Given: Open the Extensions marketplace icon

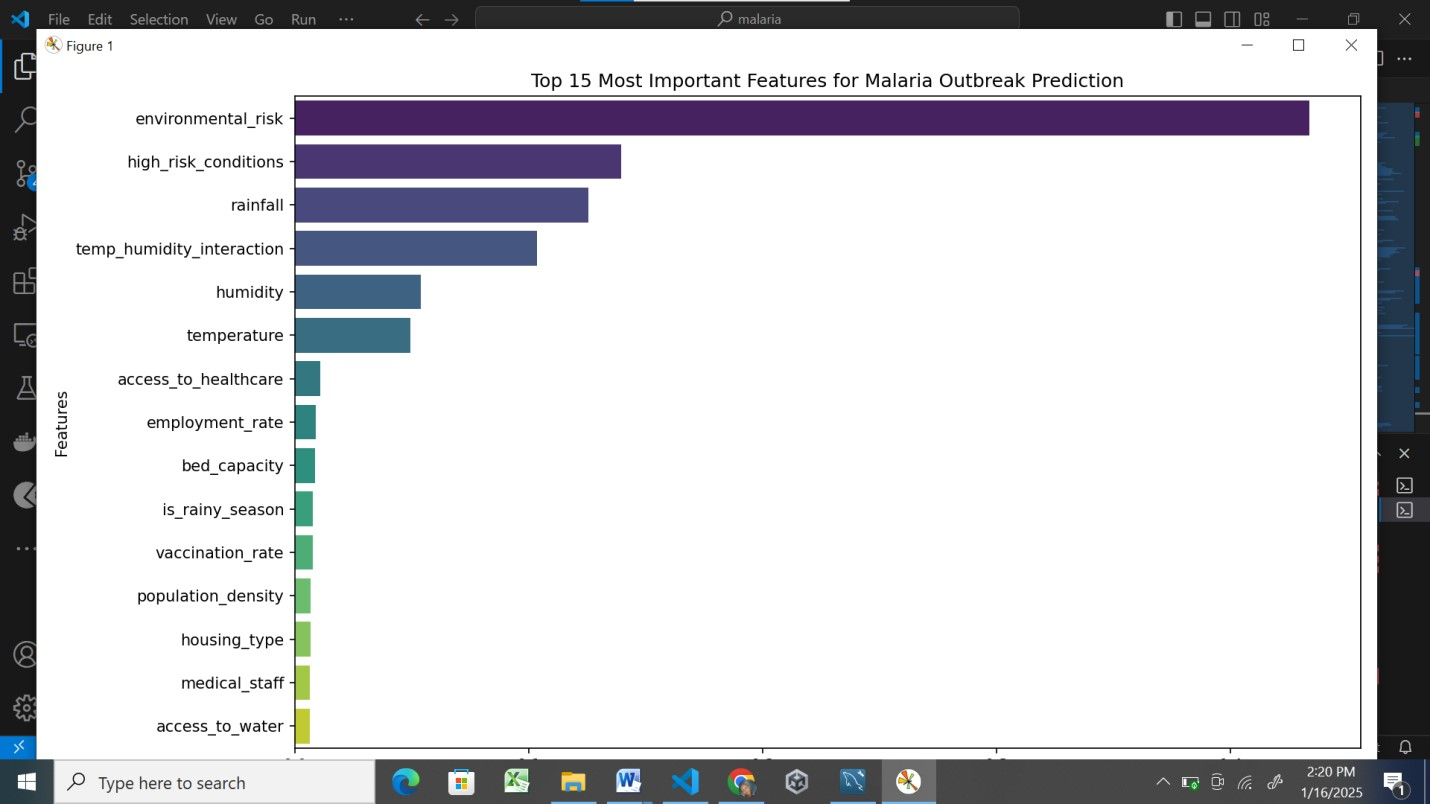Looking at the screenshot, I should tap(24, 282).
